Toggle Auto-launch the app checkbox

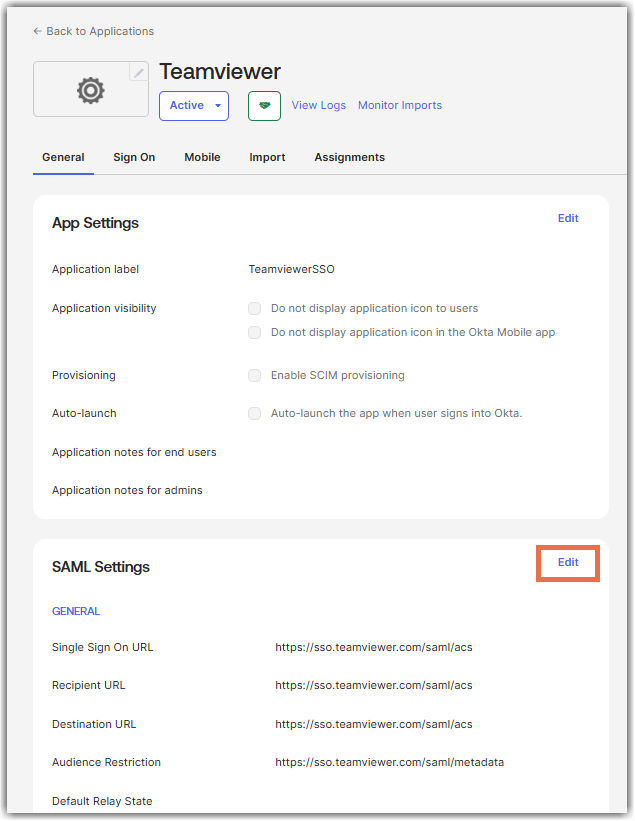254,414
